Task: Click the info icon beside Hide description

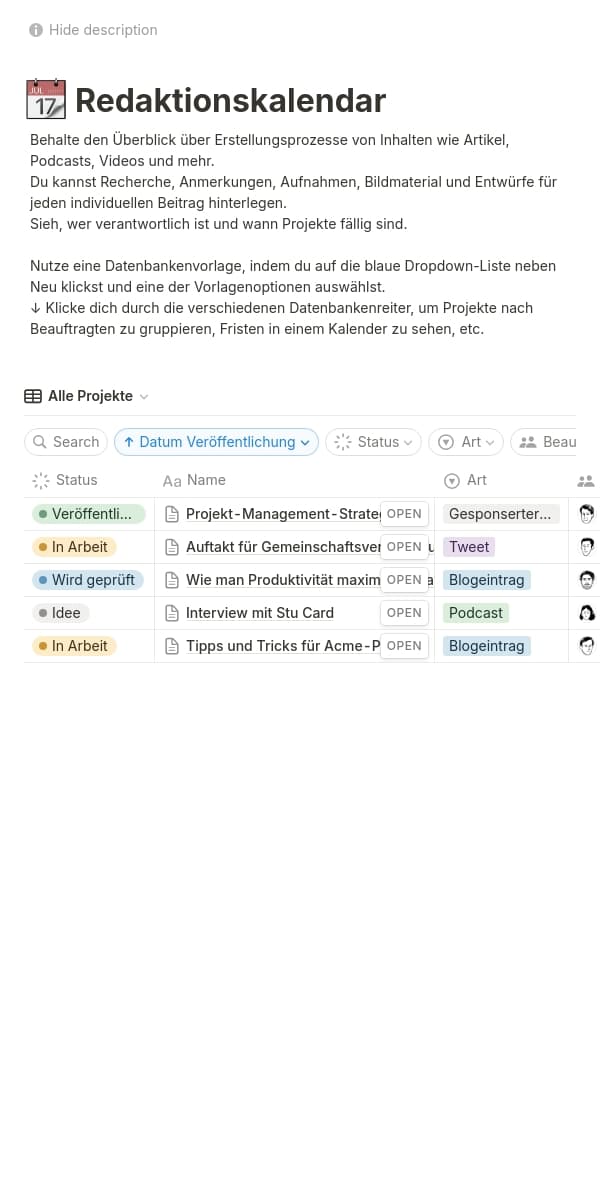Action: click(36, 30)
